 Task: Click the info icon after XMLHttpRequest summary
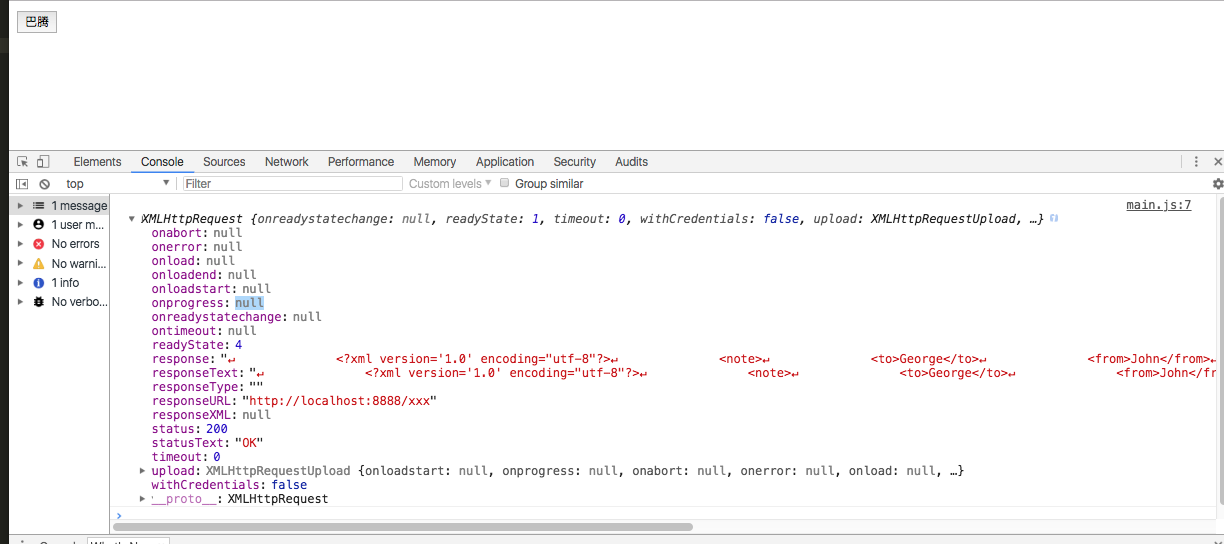click(x=1054, y=218)
